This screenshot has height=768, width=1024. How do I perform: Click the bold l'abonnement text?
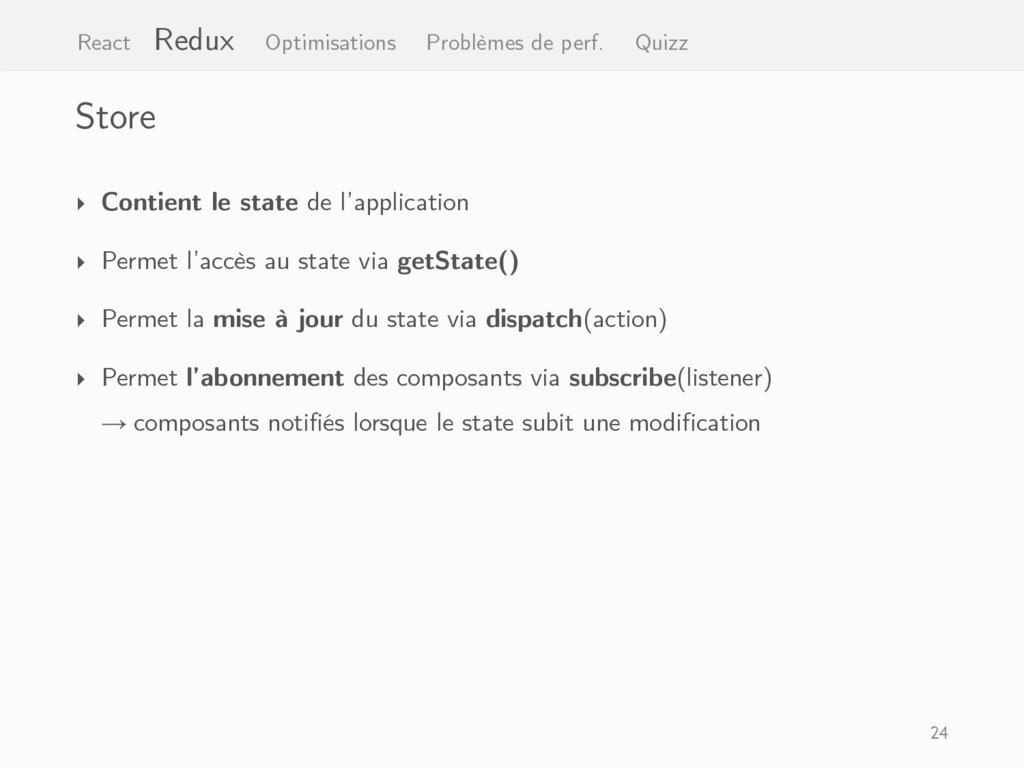point(265,377)
